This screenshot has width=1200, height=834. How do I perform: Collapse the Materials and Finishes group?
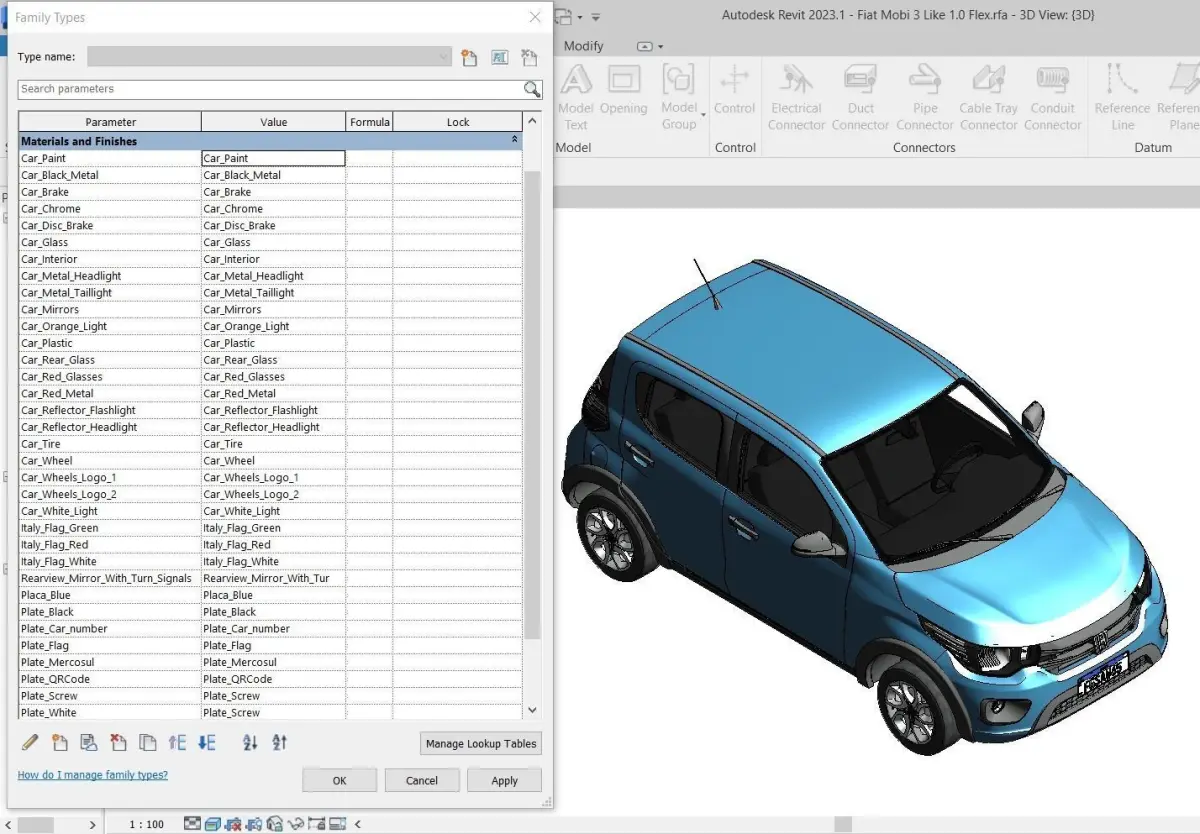tap(515, 141)
